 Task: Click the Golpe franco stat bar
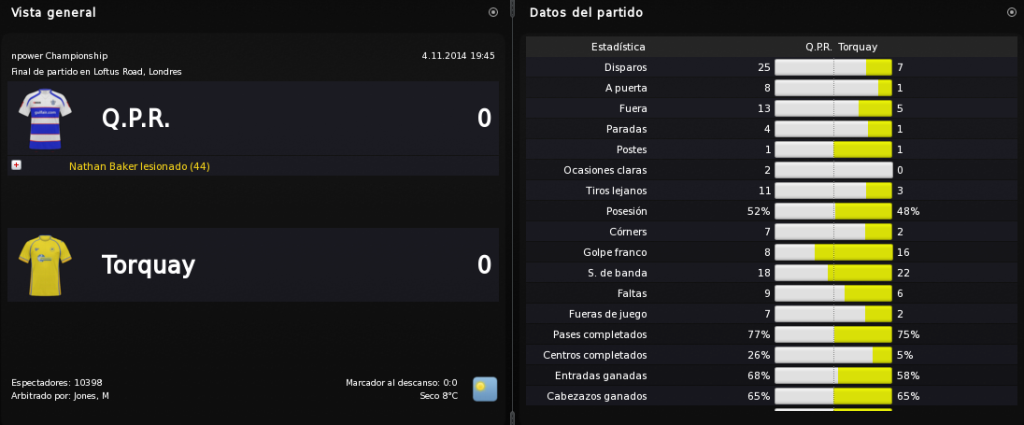(x=833, y=253)
